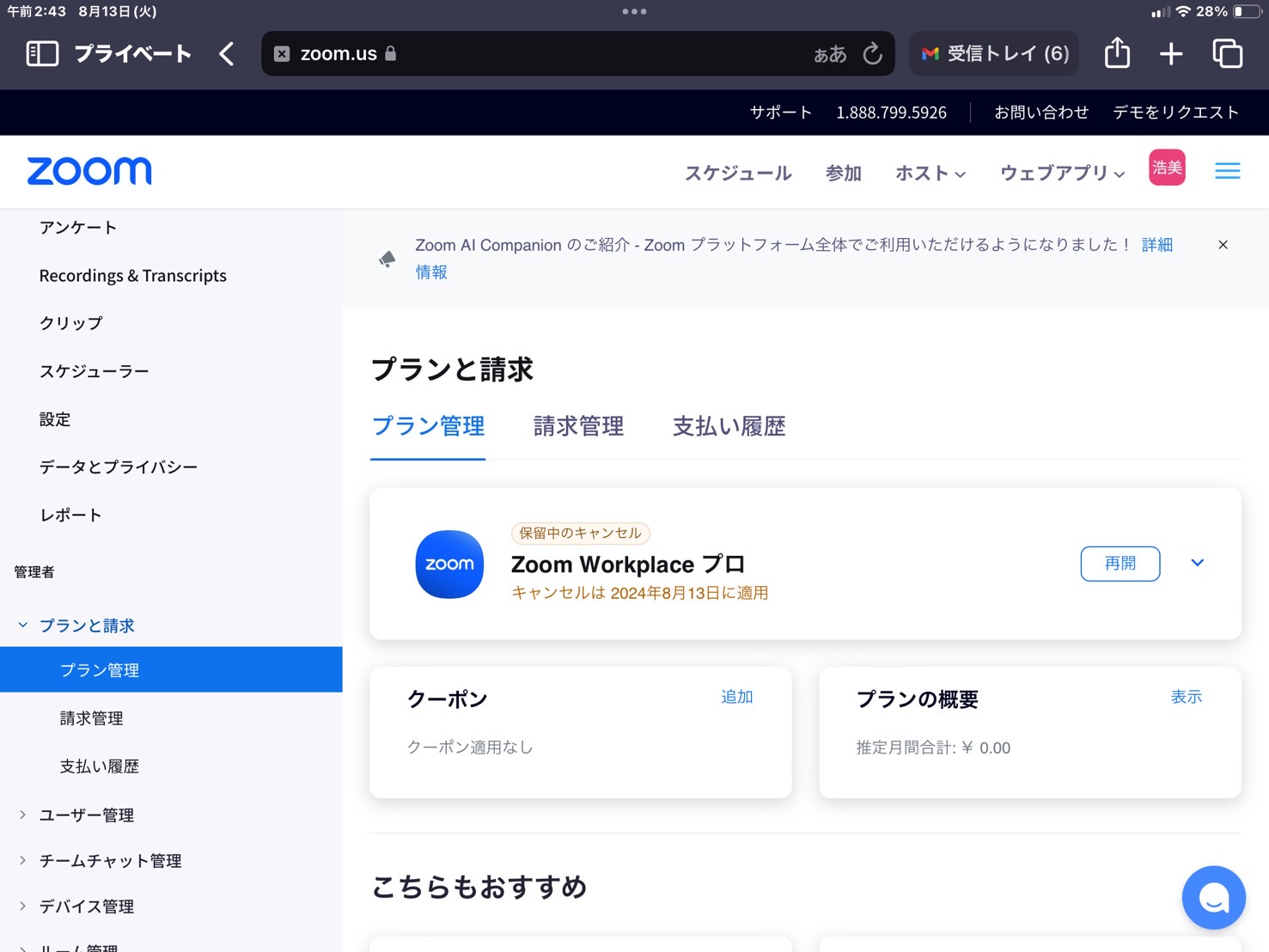
Task: Toggle the Safari sidebar icon
Action: (42, 53)
